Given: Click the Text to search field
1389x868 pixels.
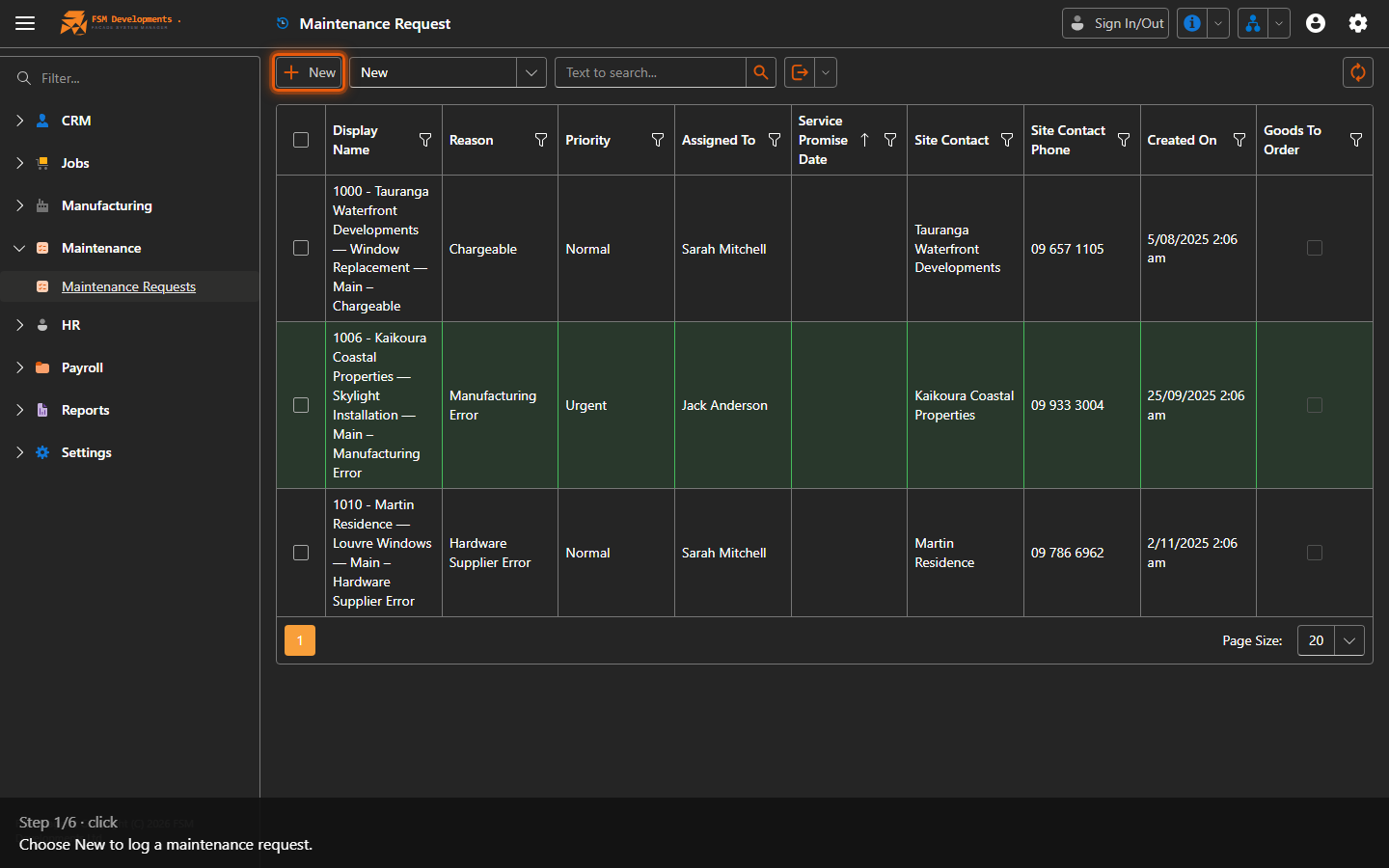Looking at the screenshot, I should (650, 72).
